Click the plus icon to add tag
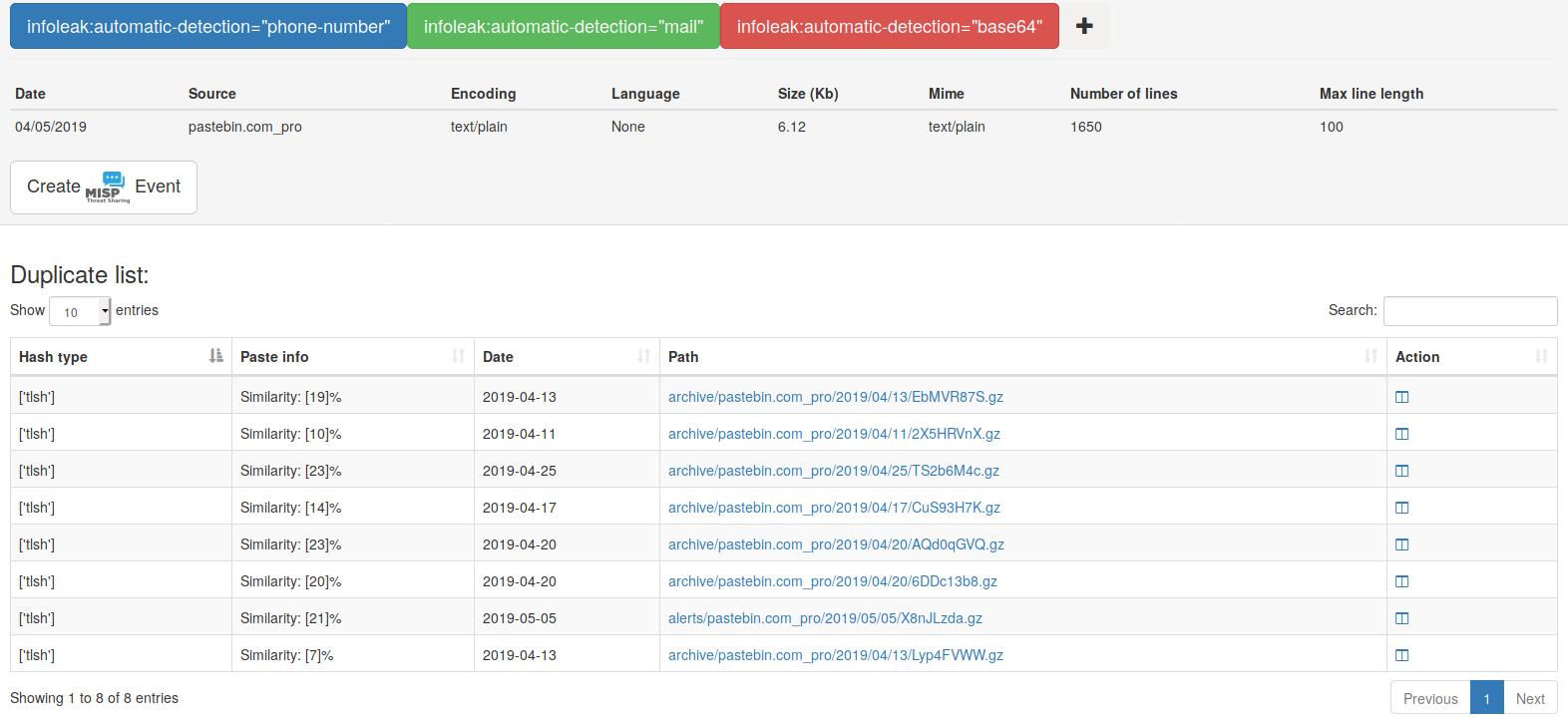 pos(1084,26)
